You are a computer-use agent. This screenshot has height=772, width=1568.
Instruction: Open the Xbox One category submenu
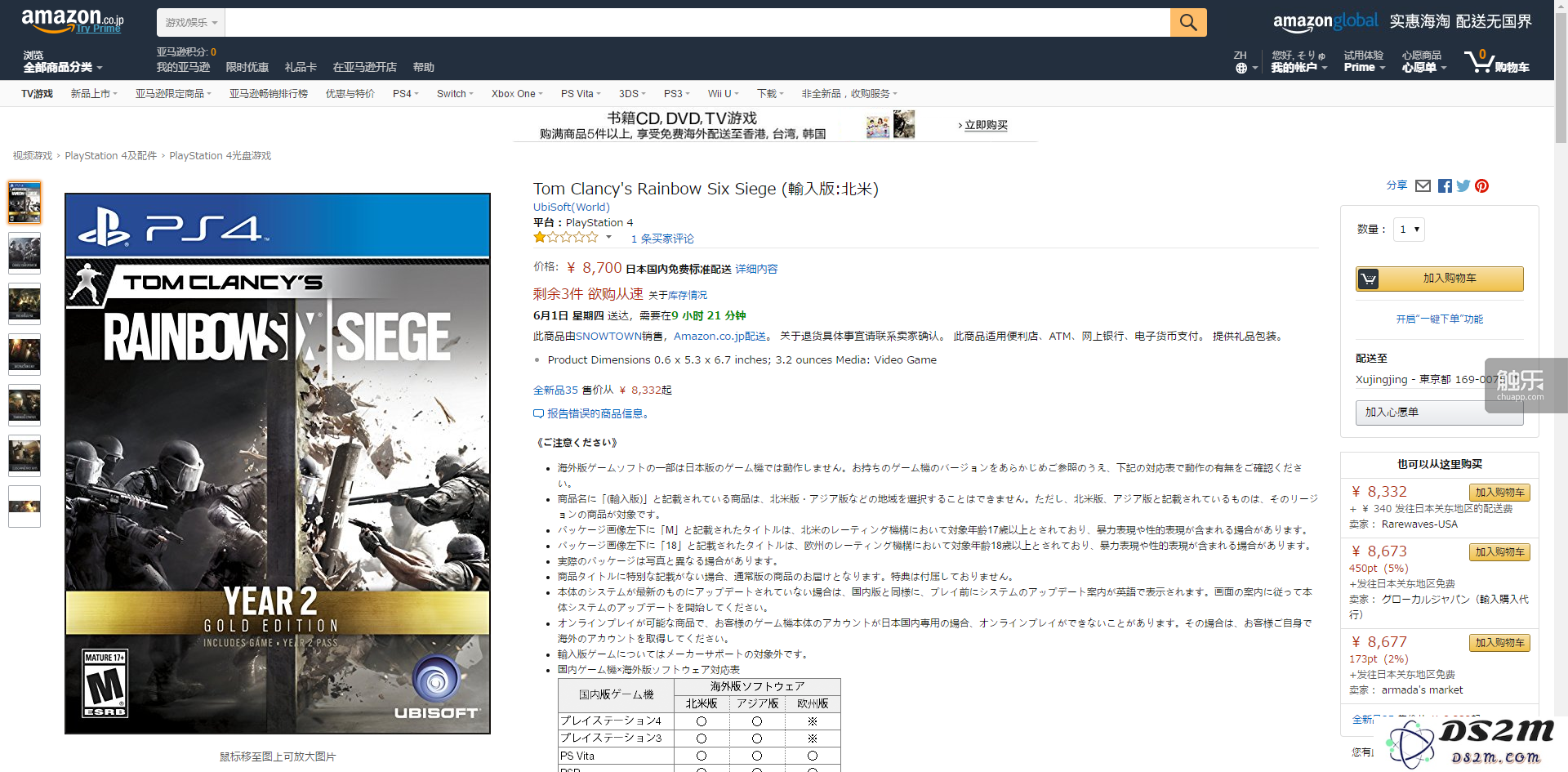(x=517, y=94)
